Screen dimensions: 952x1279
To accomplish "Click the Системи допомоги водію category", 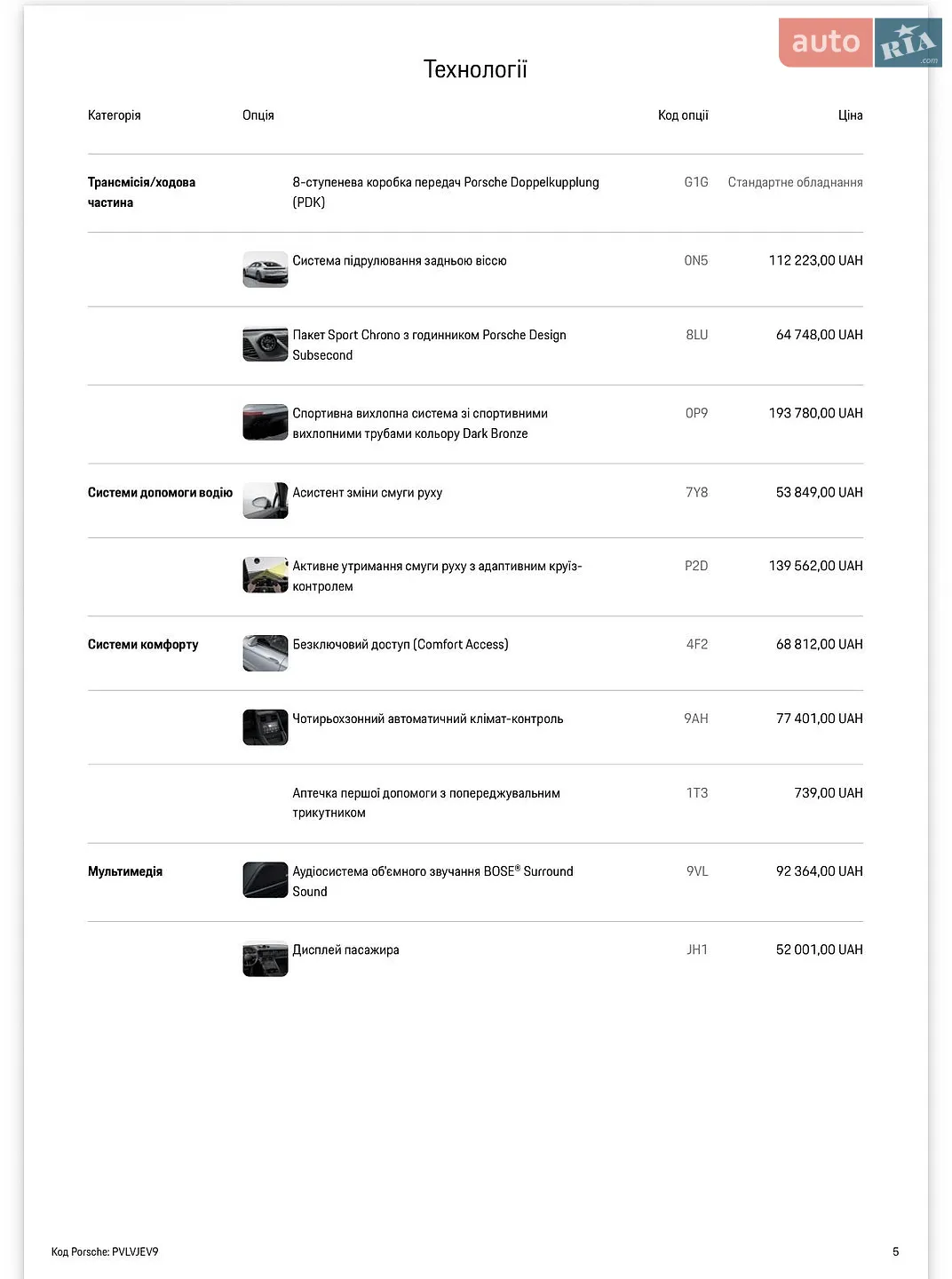I will coord(160,493).
